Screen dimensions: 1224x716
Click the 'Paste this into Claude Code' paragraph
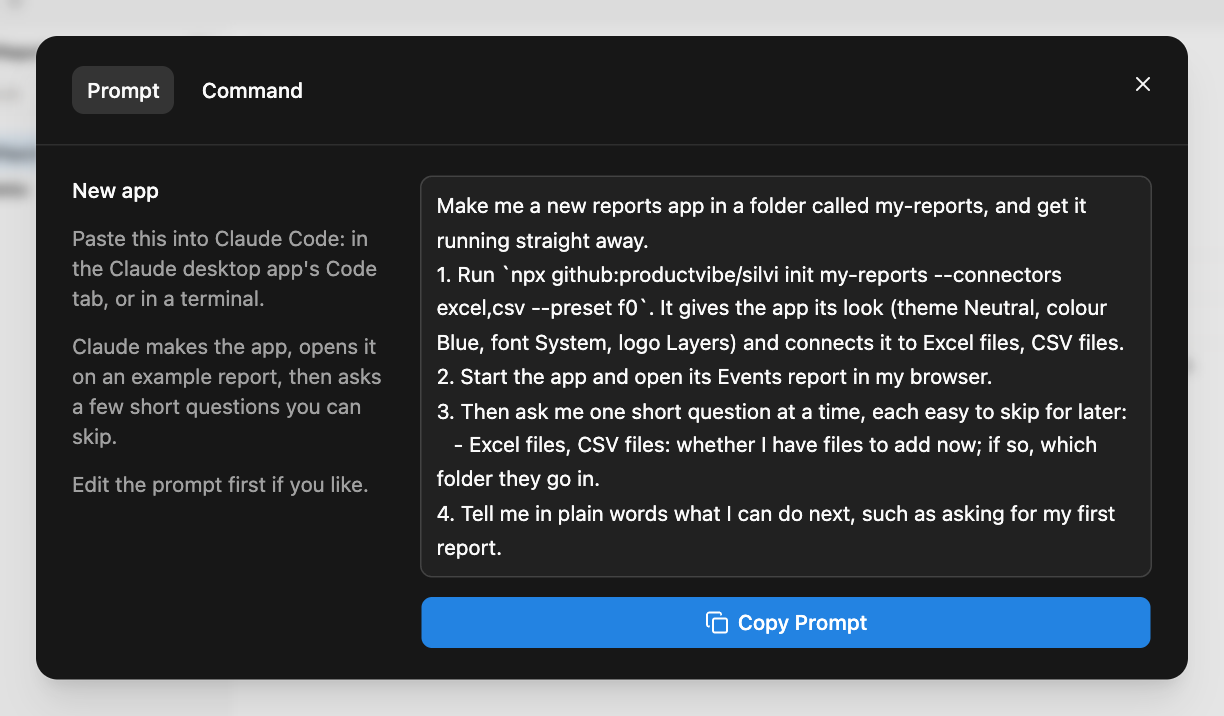coord(224,268)
